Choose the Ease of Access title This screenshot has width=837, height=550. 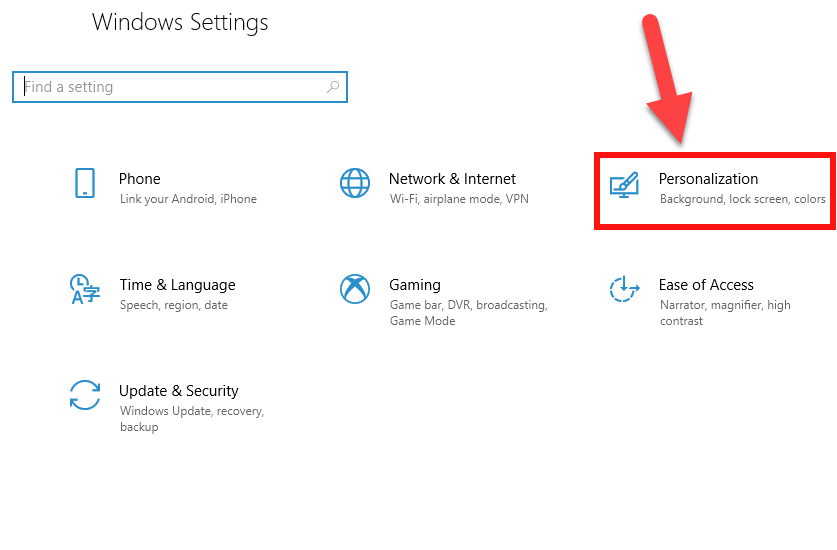pyautogui.click(x=706, y=285)
